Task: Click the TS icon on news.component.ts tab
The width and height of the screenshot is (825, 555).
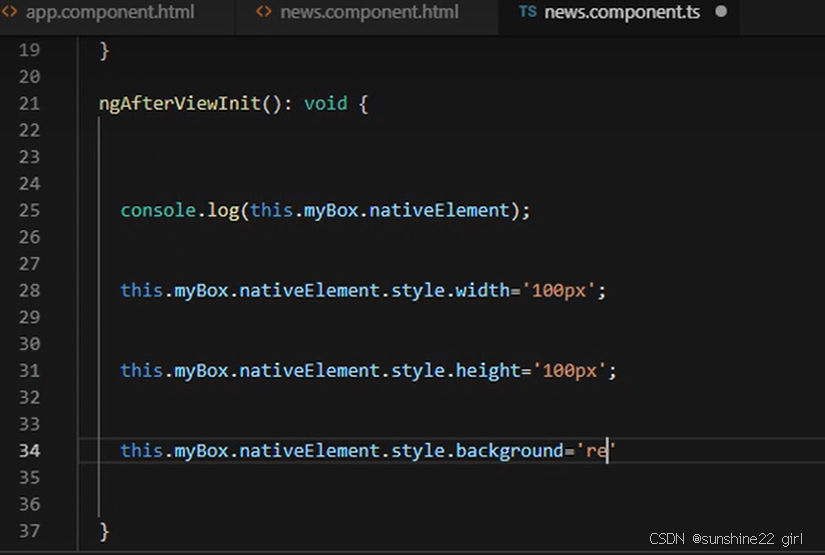Action: click(528, 12)
